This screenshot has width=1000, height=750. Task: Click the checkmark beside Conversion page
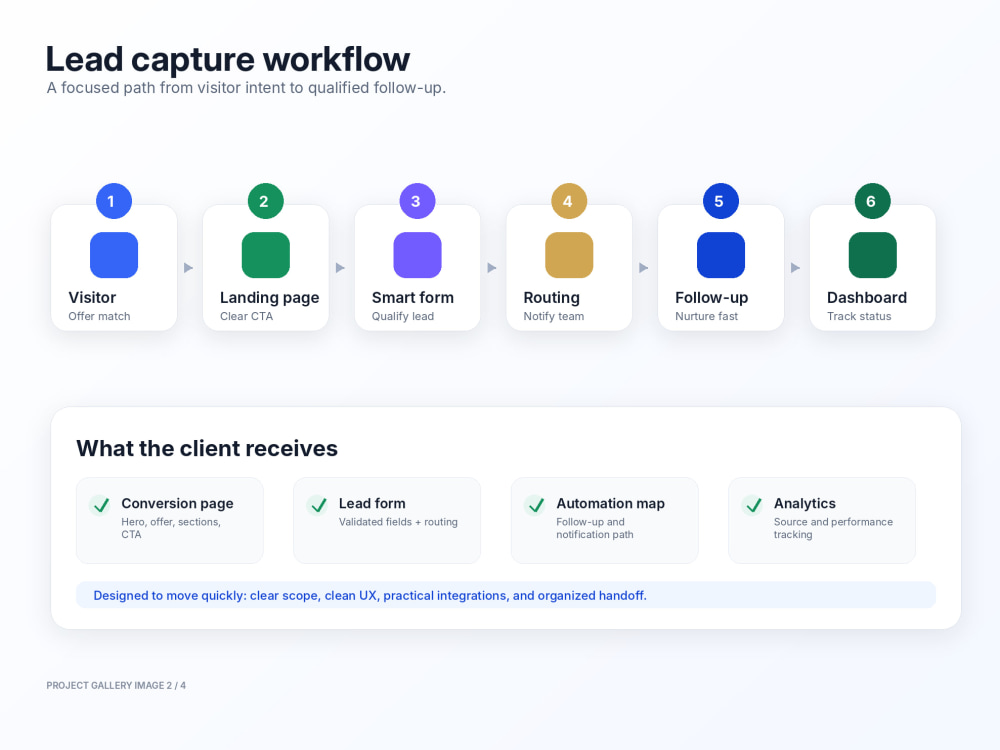pos(100,505)
